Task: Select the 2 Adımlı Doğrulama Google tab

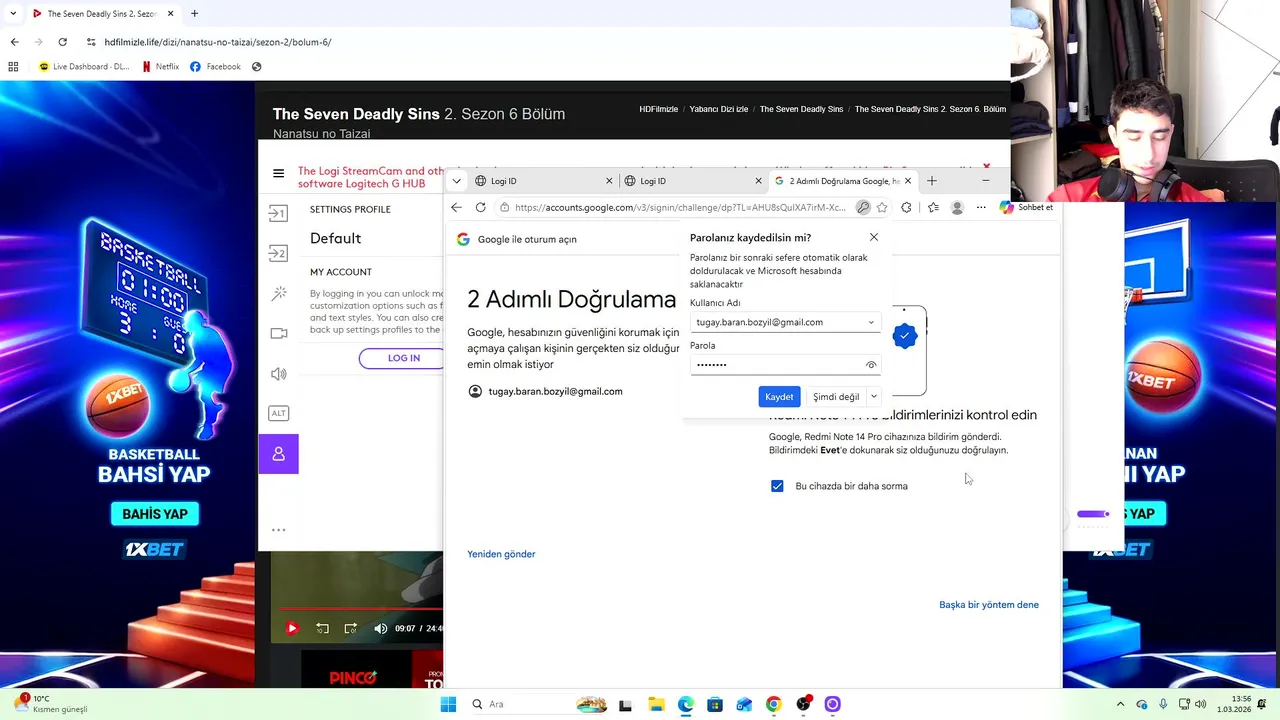Action: tap(843, 181)
